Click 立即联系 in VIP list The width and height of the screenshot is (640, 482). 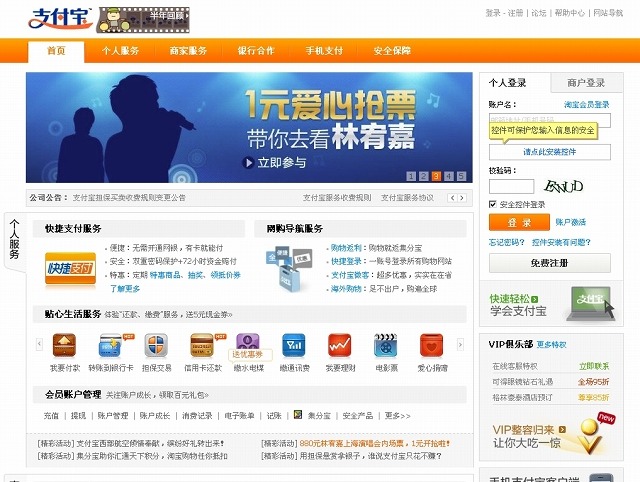click(x=594, y=366)
